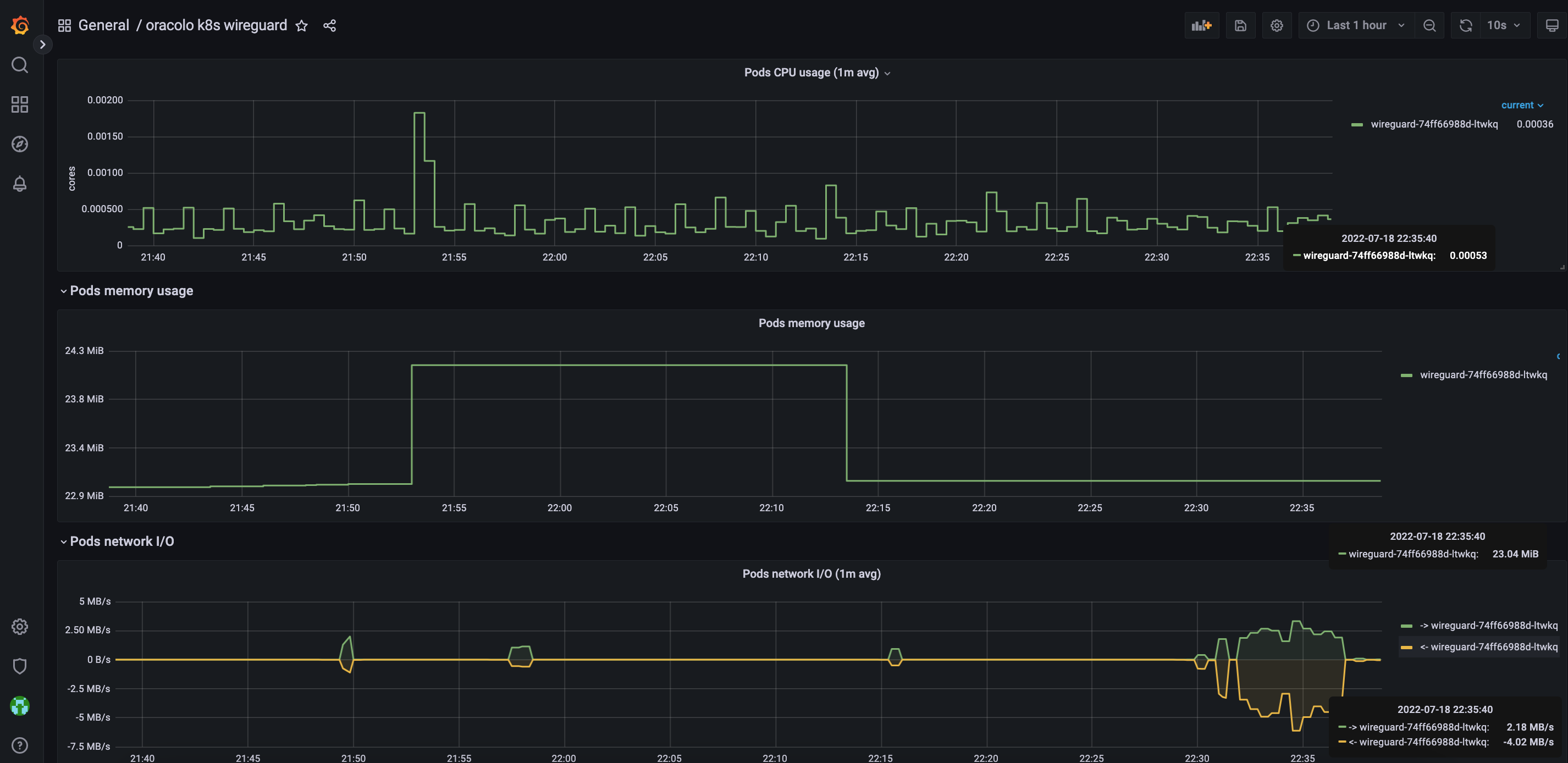Screen dimensions: 1568x763
Task: Open the General folder breadcrumb
Action: pos(103,25)
